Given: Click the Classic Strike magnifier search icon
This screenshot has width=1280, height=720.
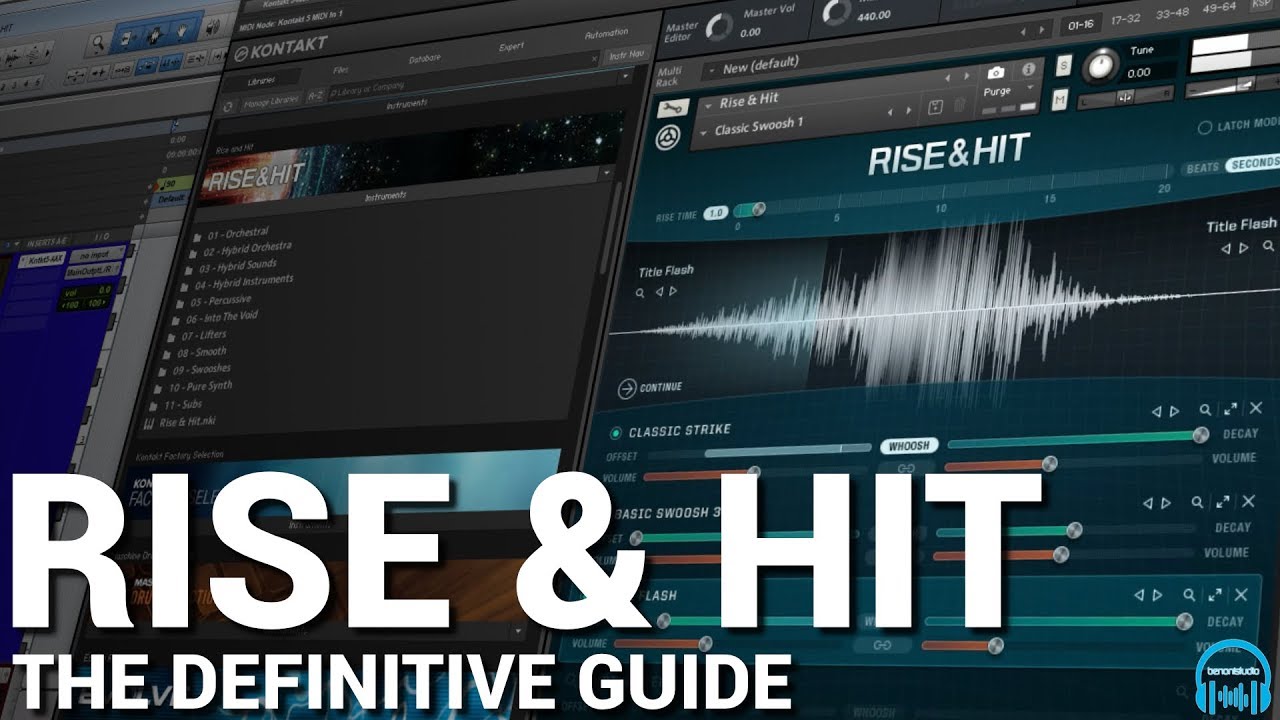Looking at the screenshot, I should [1206, 410].
